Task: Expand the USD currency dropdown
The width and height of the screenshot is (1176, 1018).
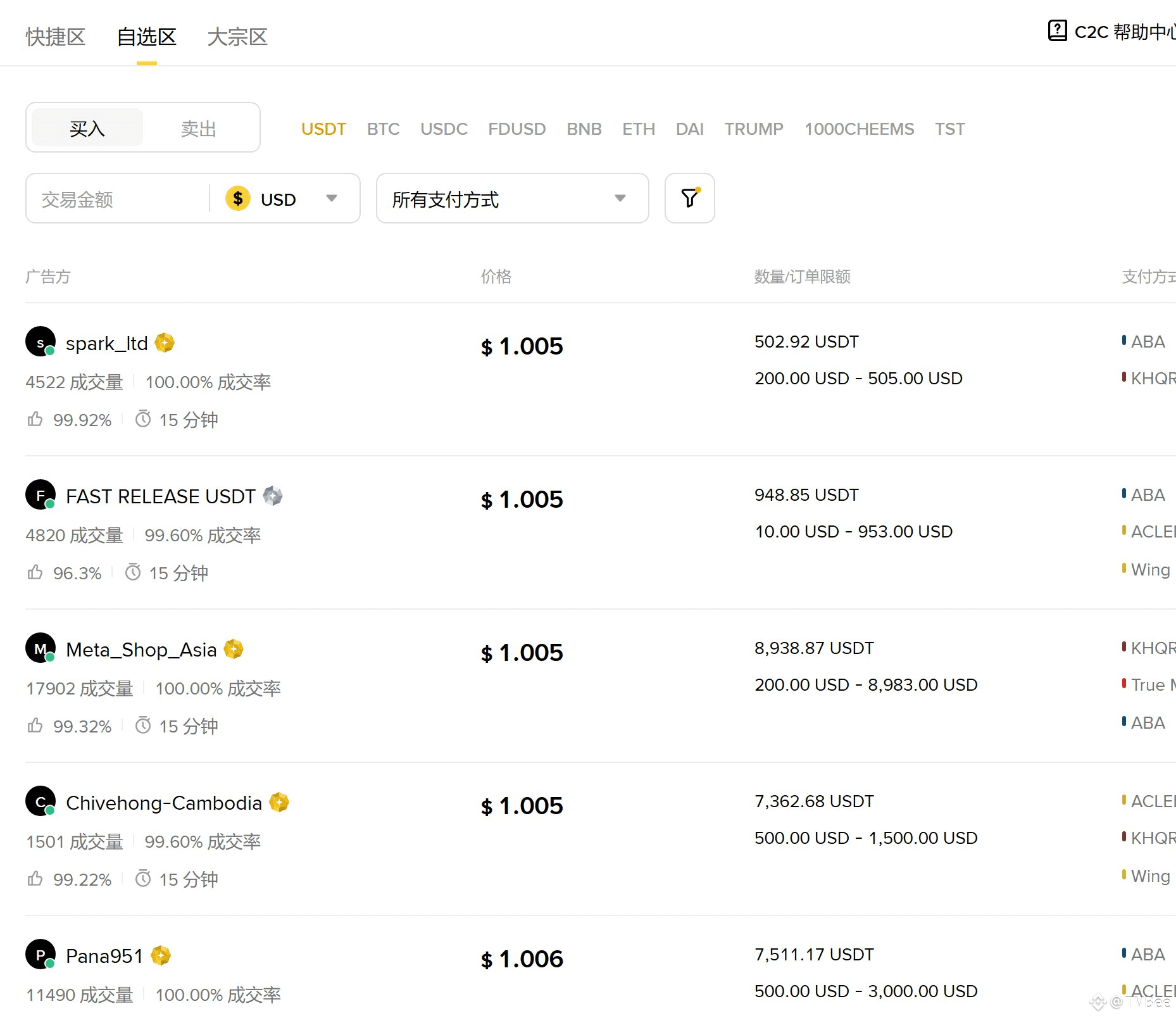Action: [x=331, y=199]
